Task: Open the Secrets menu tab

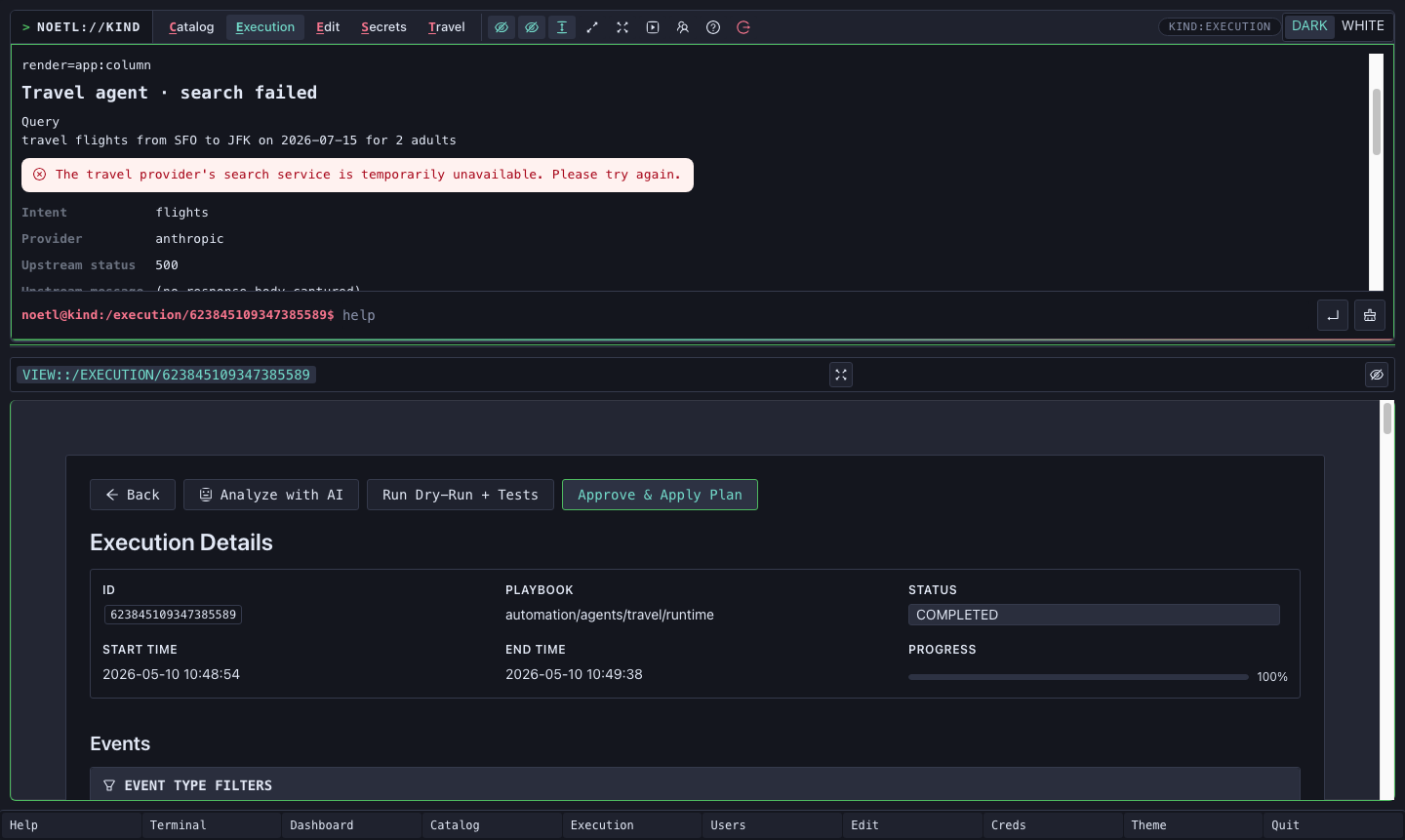Action: pyautogui.click(x=383, y=27)
